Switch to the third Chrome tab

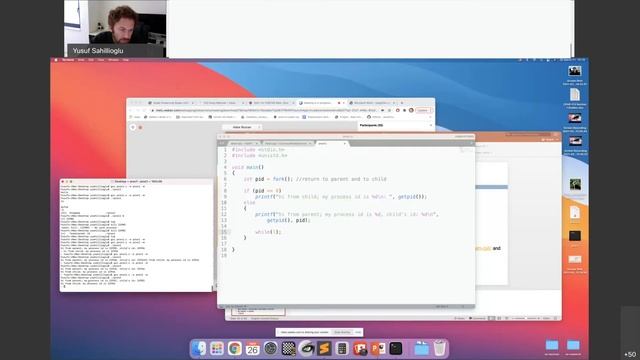[271, 103]
